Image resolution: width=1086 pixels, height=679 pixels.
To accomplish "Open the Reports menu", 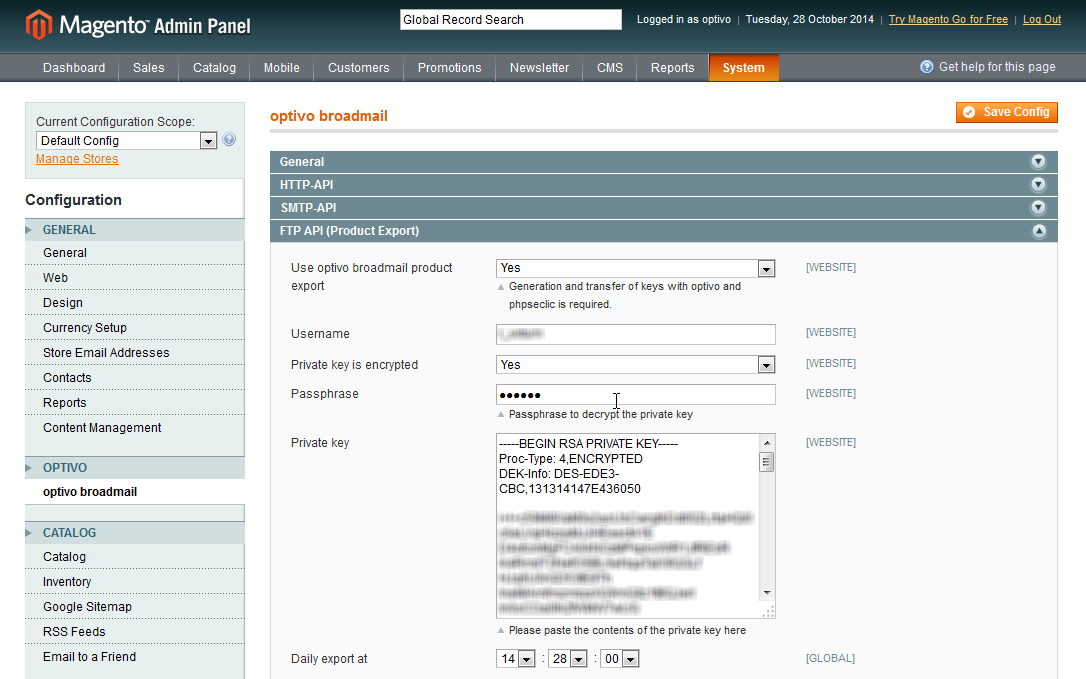I will coord(673,68).
